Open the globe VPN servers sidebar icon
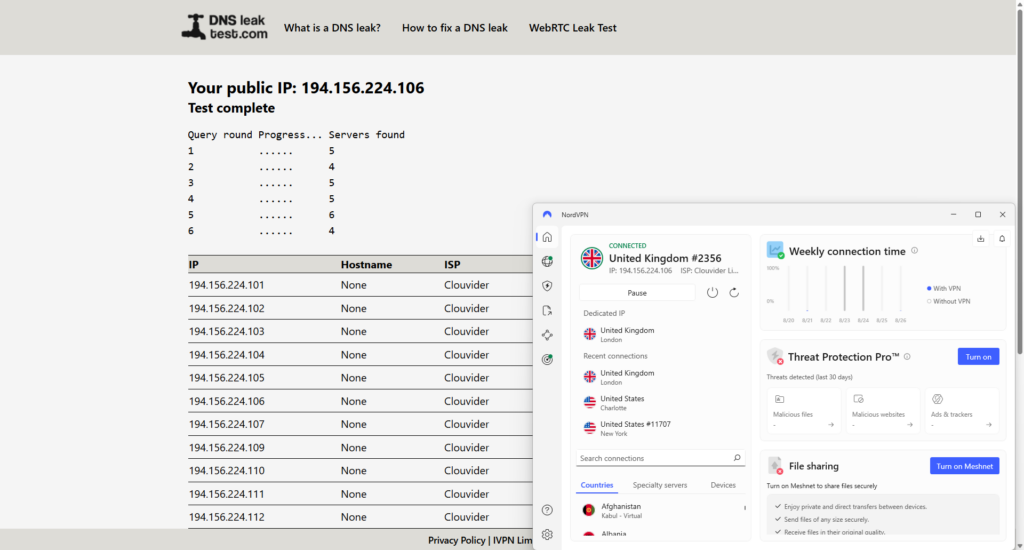Viewport: 1024px width, 550px height. (x=547, y=261)
